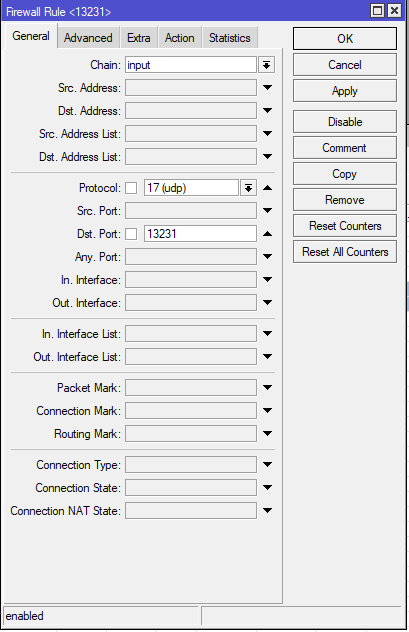The image size is (409, 632).
Task: Click Reset All Counters button
Action: tap(345, 252)
